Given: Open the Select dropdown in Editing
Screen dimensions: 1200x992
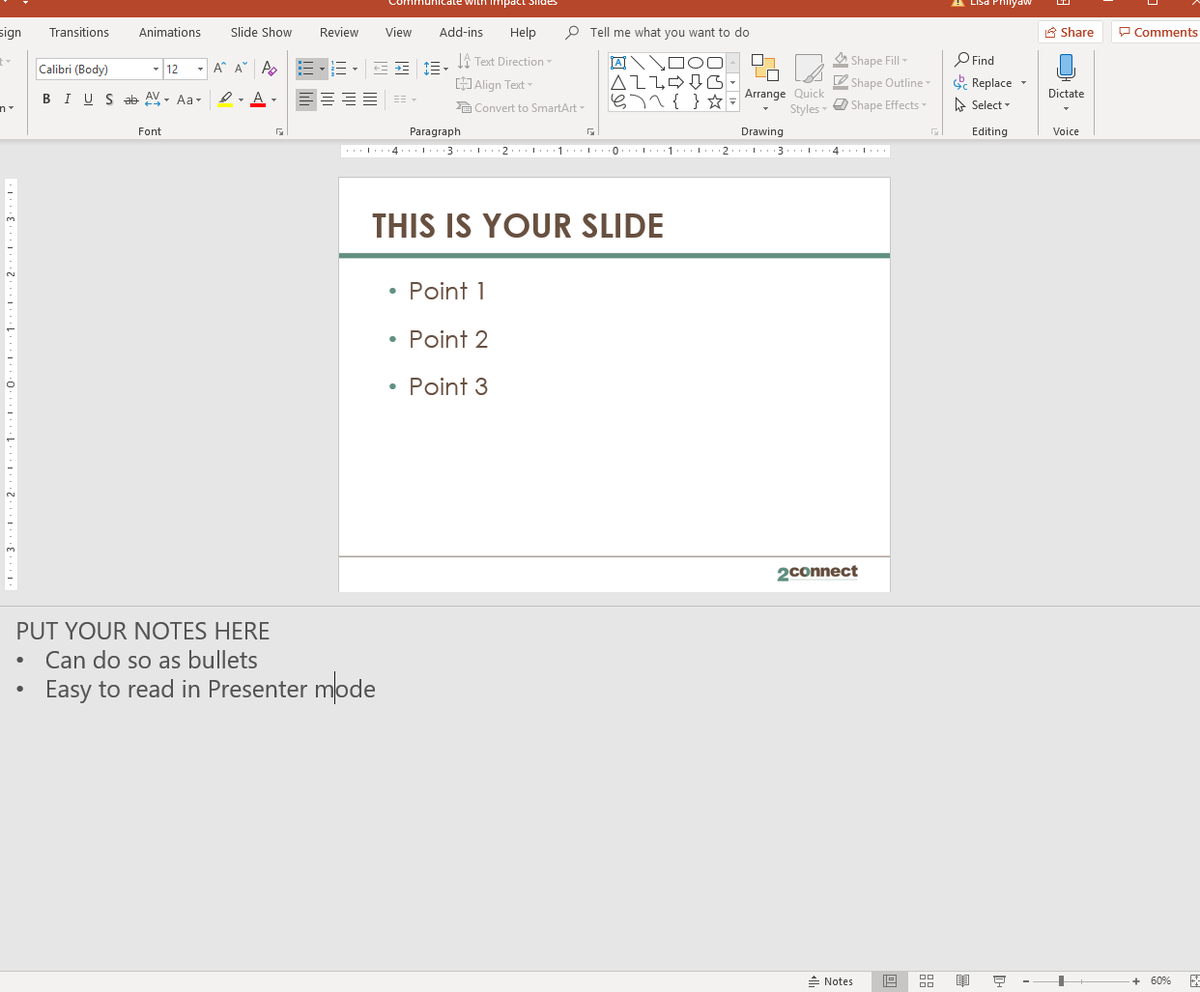Looking at the screenshot, I should [983, 105].
